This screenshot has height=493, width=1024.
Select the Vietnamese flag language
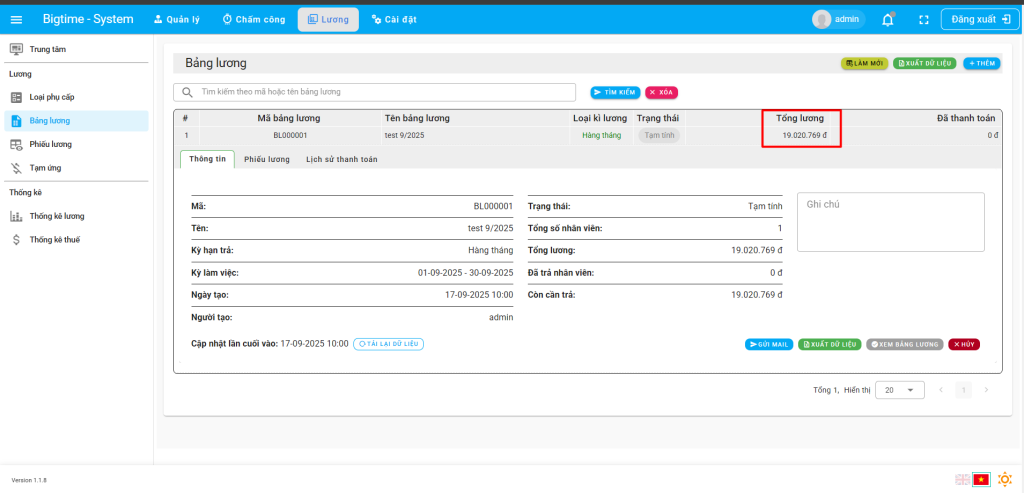(x=981, y=479)
